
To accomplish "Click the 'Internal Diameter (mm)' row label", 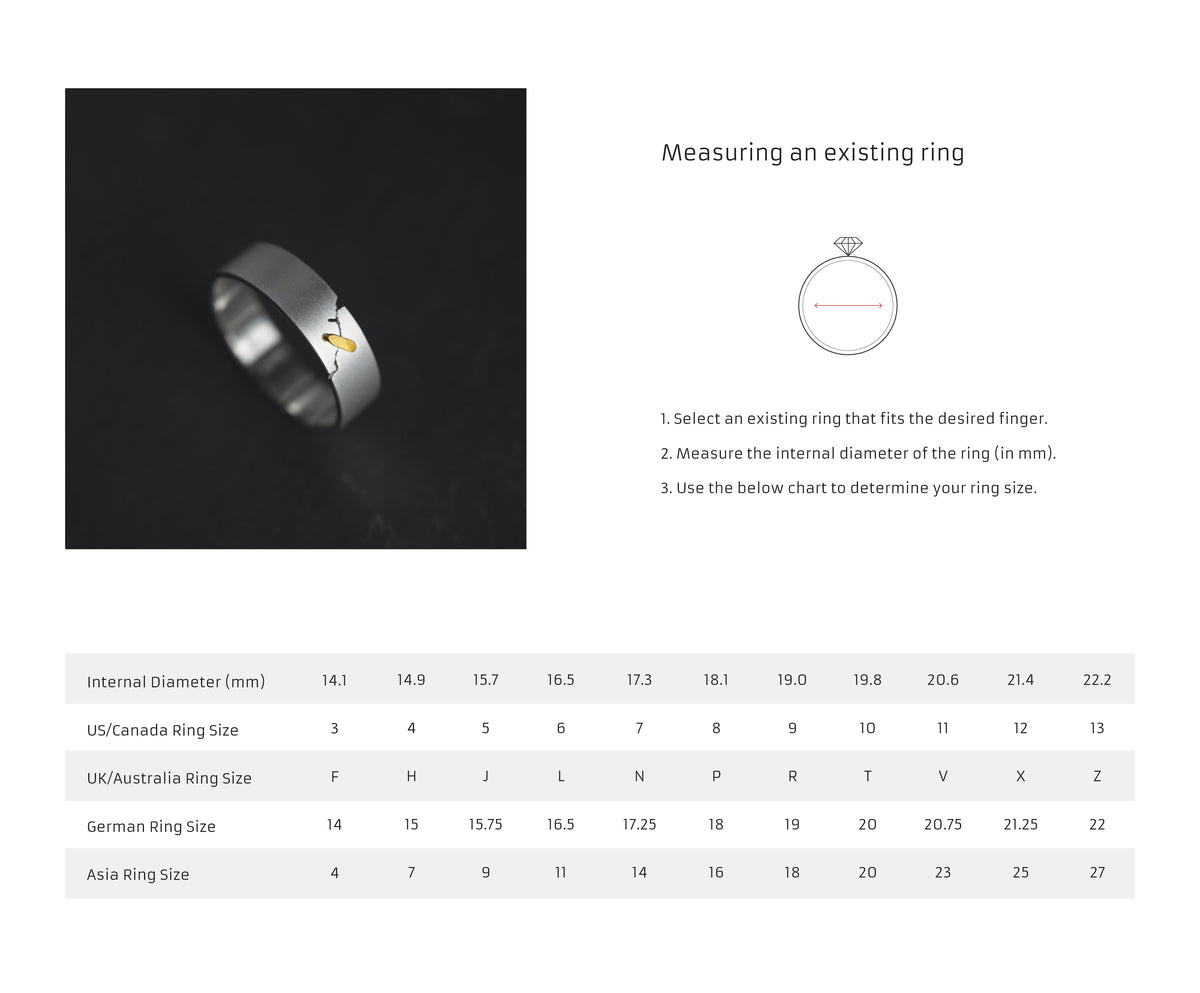I will click(x=176, y=682).
